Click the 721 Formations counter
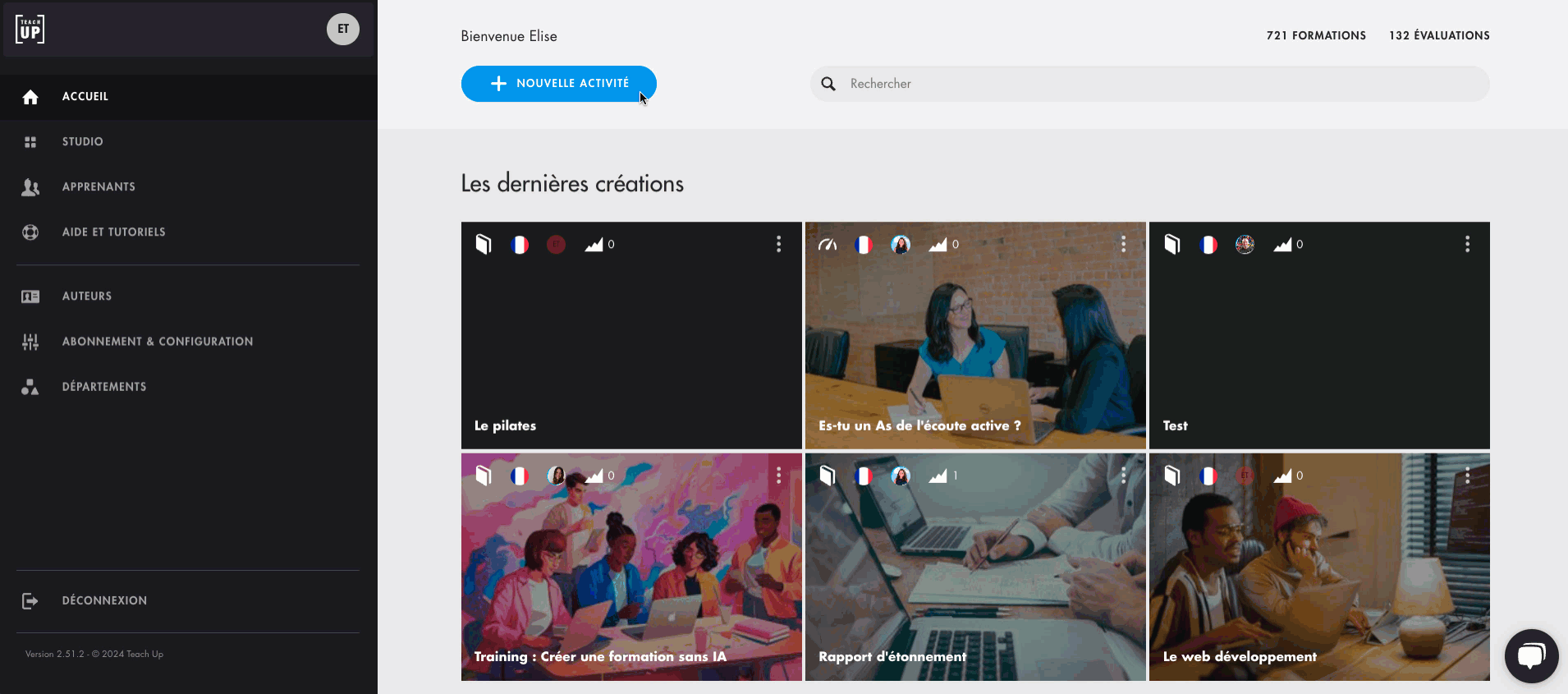This screenshot has width=1568, height=694. 1315,35
